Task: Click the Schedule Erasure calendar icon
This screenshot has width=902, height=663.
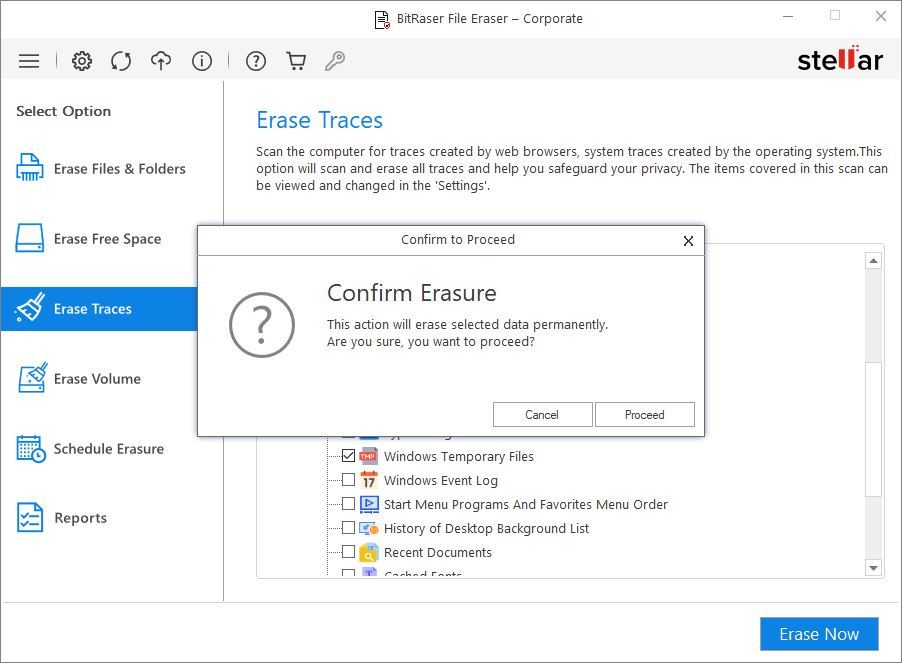Action: 30,449
